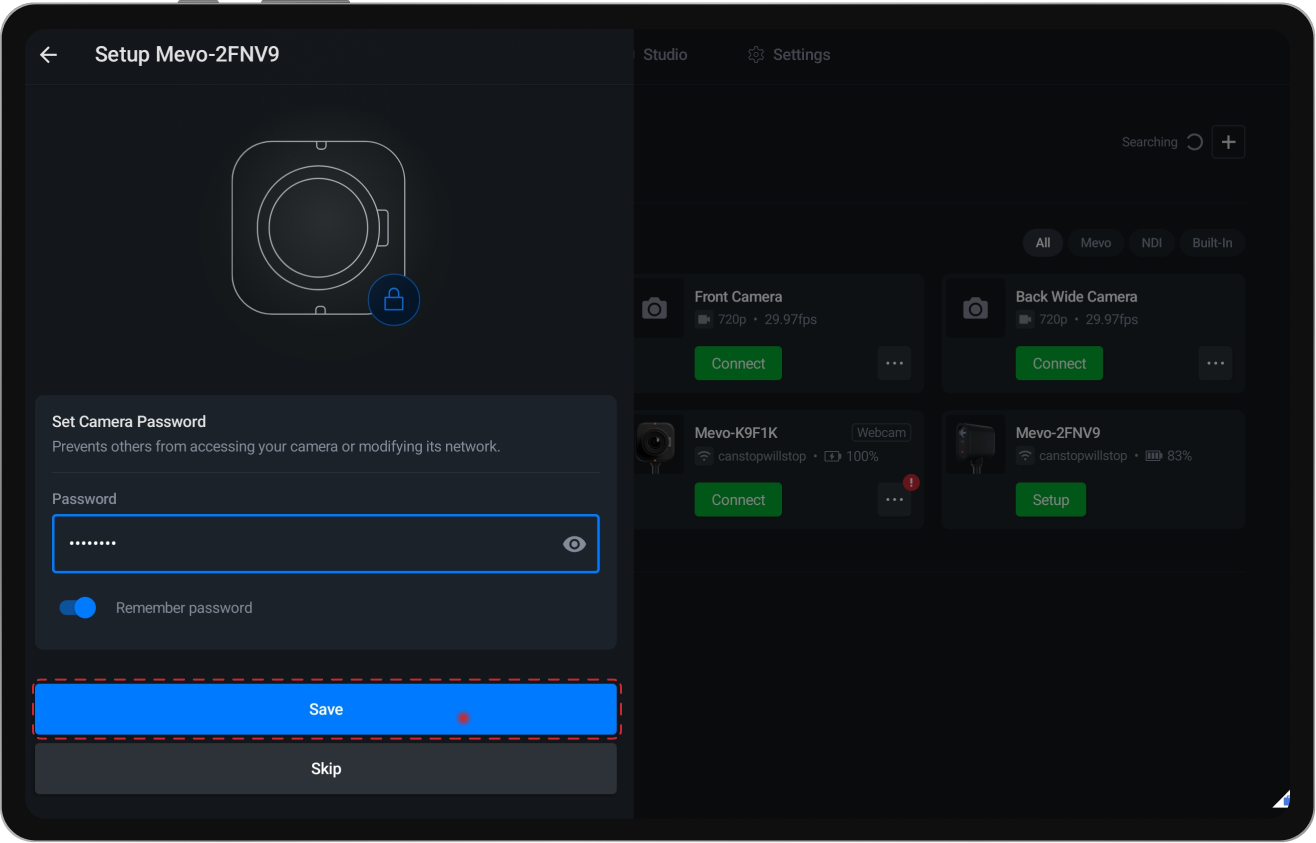Click the Set Camera Password heading
Image resolution: width=1316 pixels, height=843 pixels.
tap(129, 422)
